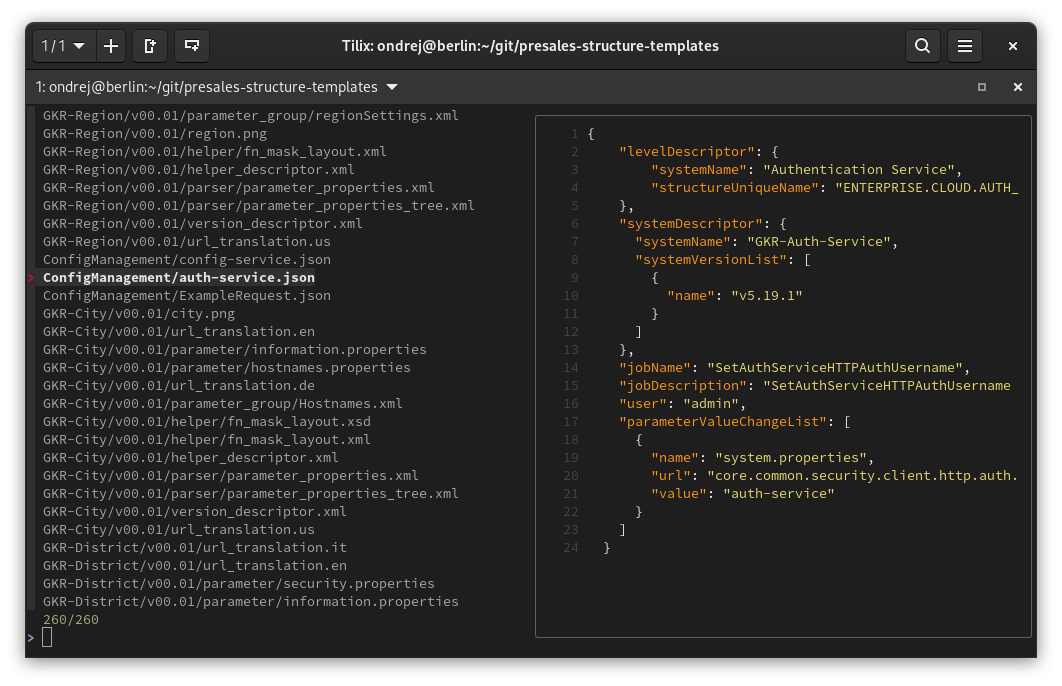Maximize the terminal pane icon
The height and width of the screenshot is (686, 1062).
coord(981,87)
